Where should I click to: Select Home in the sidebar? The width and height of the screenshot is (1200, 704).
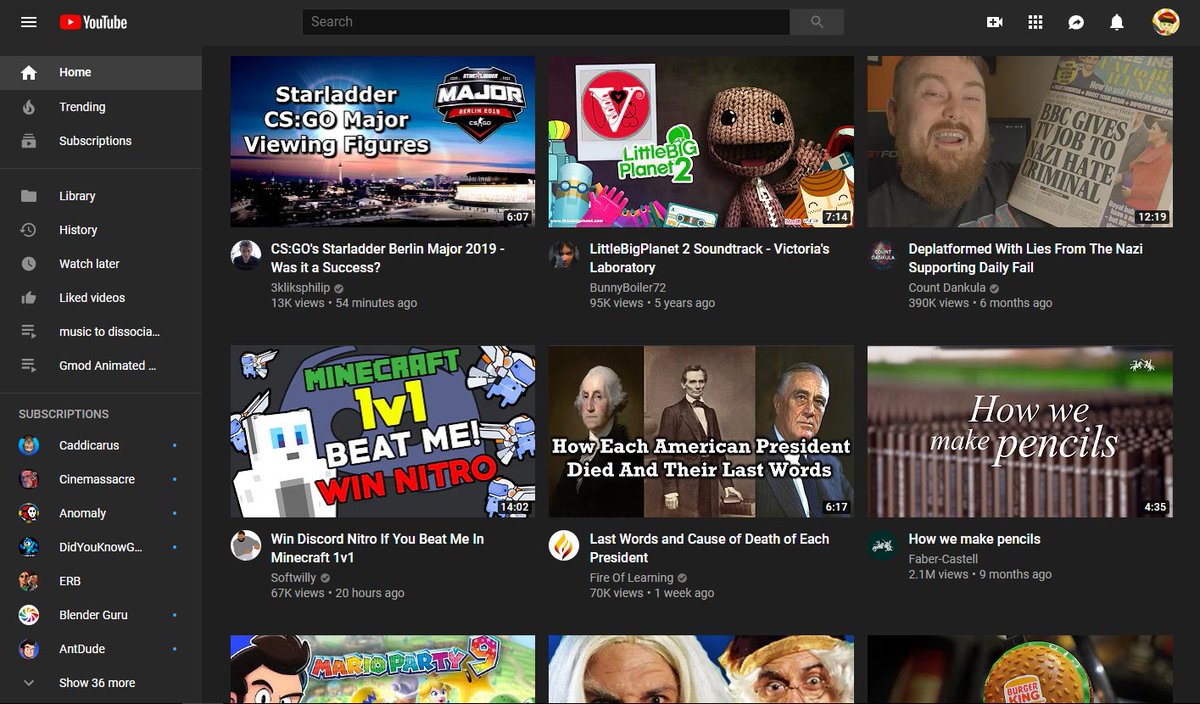point(101,72)
